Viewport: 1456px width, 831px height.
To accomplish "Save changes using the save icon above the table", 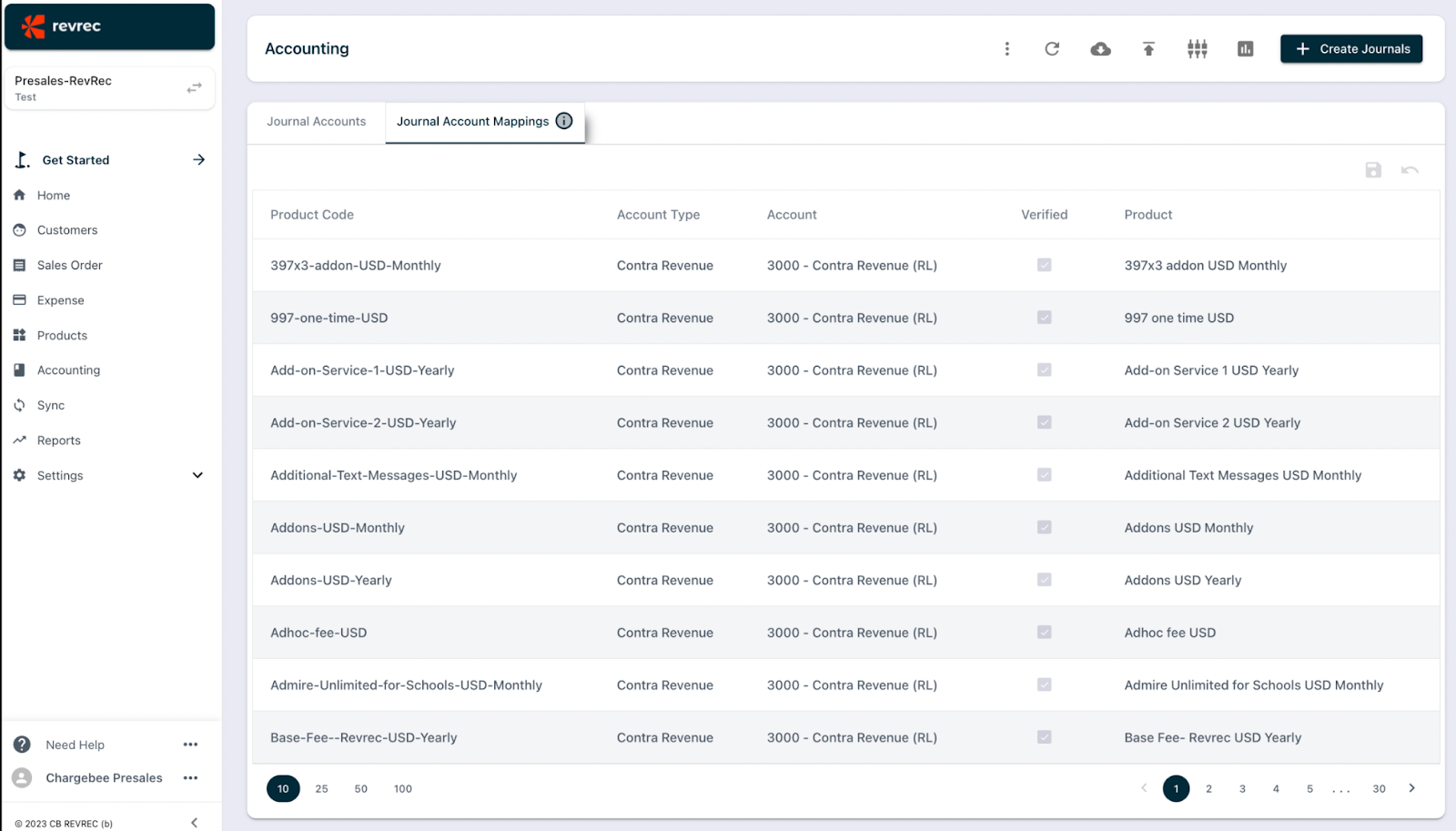I will (1373, 169).
